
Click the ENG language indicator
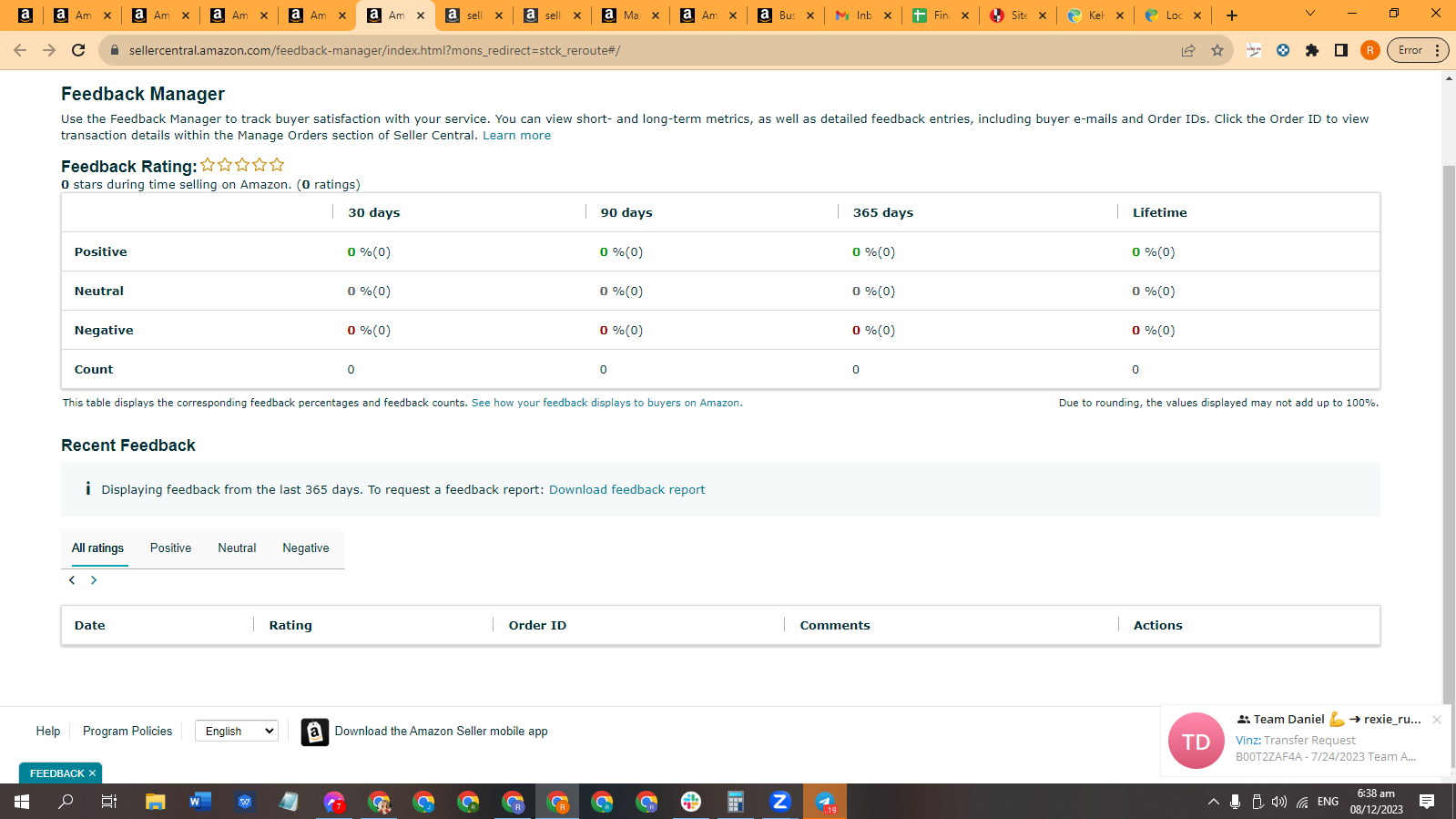tap(1328, 802)
